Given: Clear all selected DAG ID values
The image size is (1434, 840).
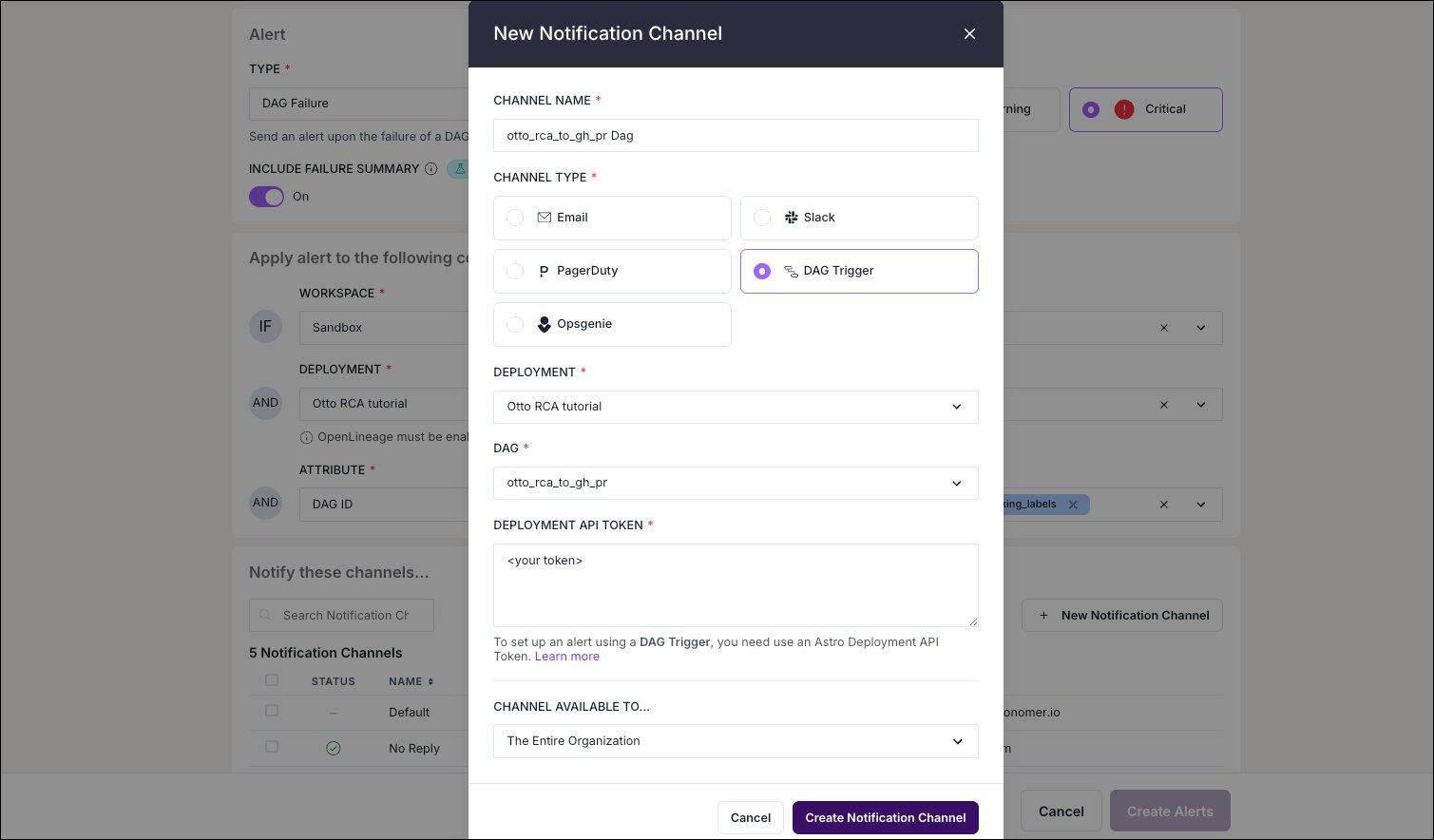Looking at the screenshot, I should (x=1164, y=505).
